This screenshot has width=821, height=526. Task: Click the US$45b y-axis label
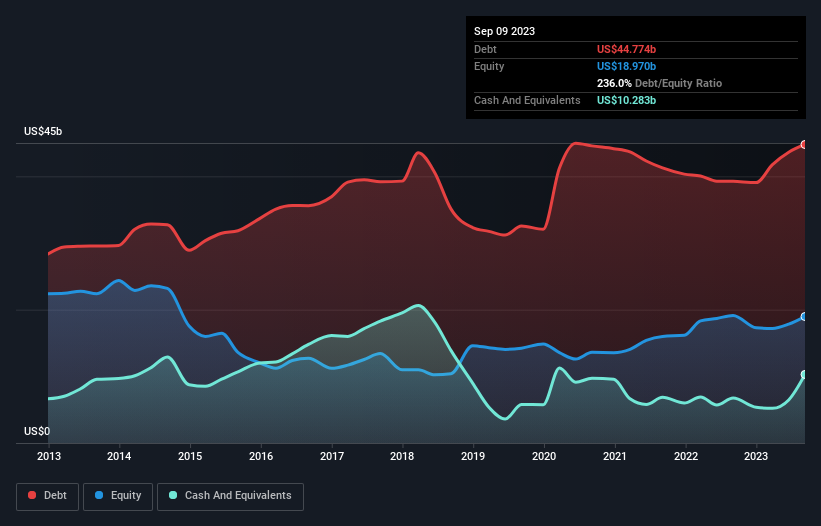pyautogui.click(x=43, y=131)
